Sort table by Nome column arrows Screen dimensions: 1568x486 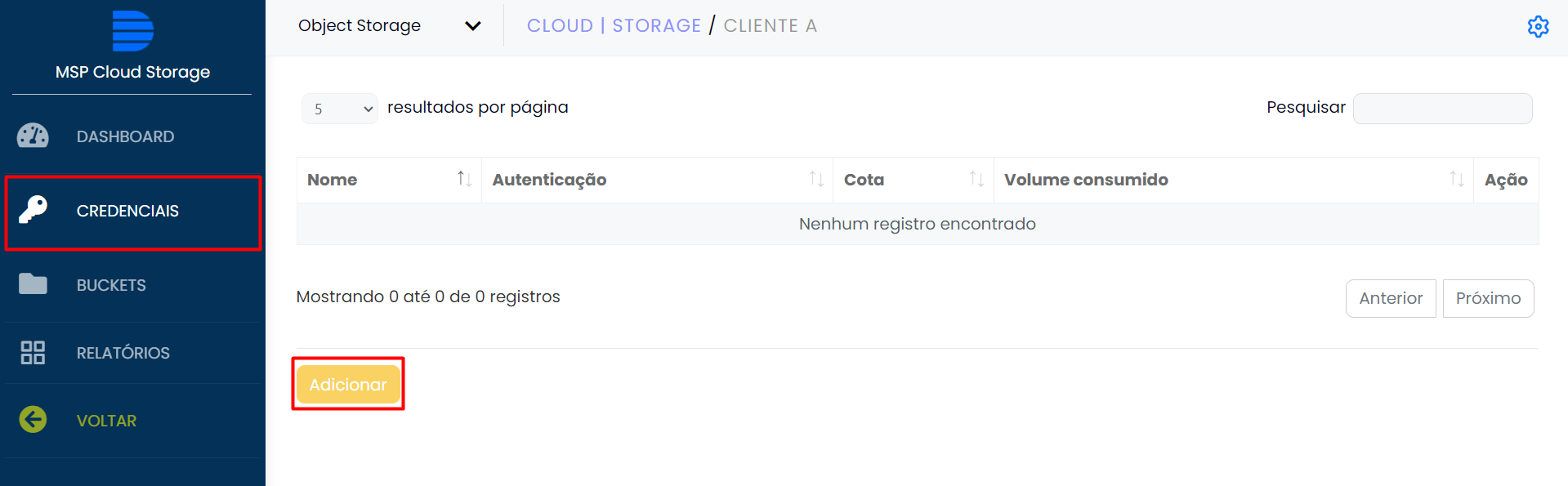pos(464,179)
